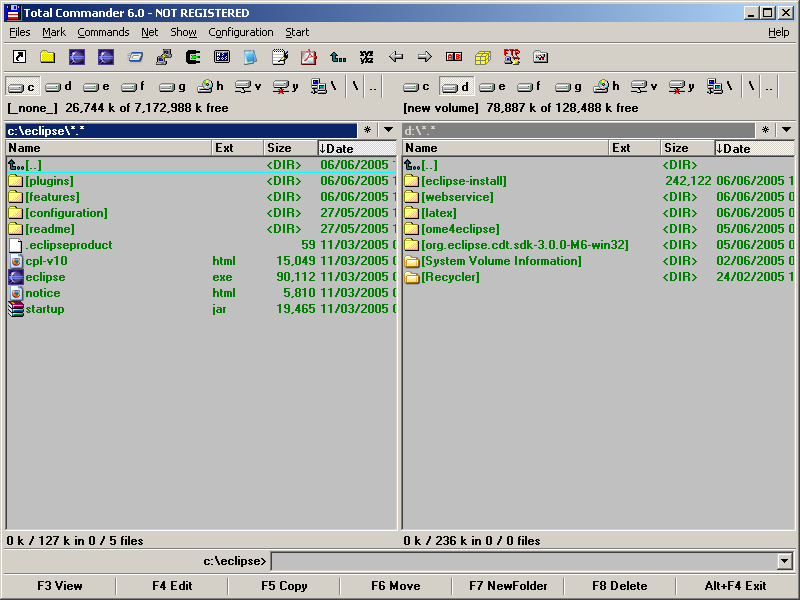Switch left panel to drive g
This screenshot has height=600, width=800.
(x=172, y=86)
